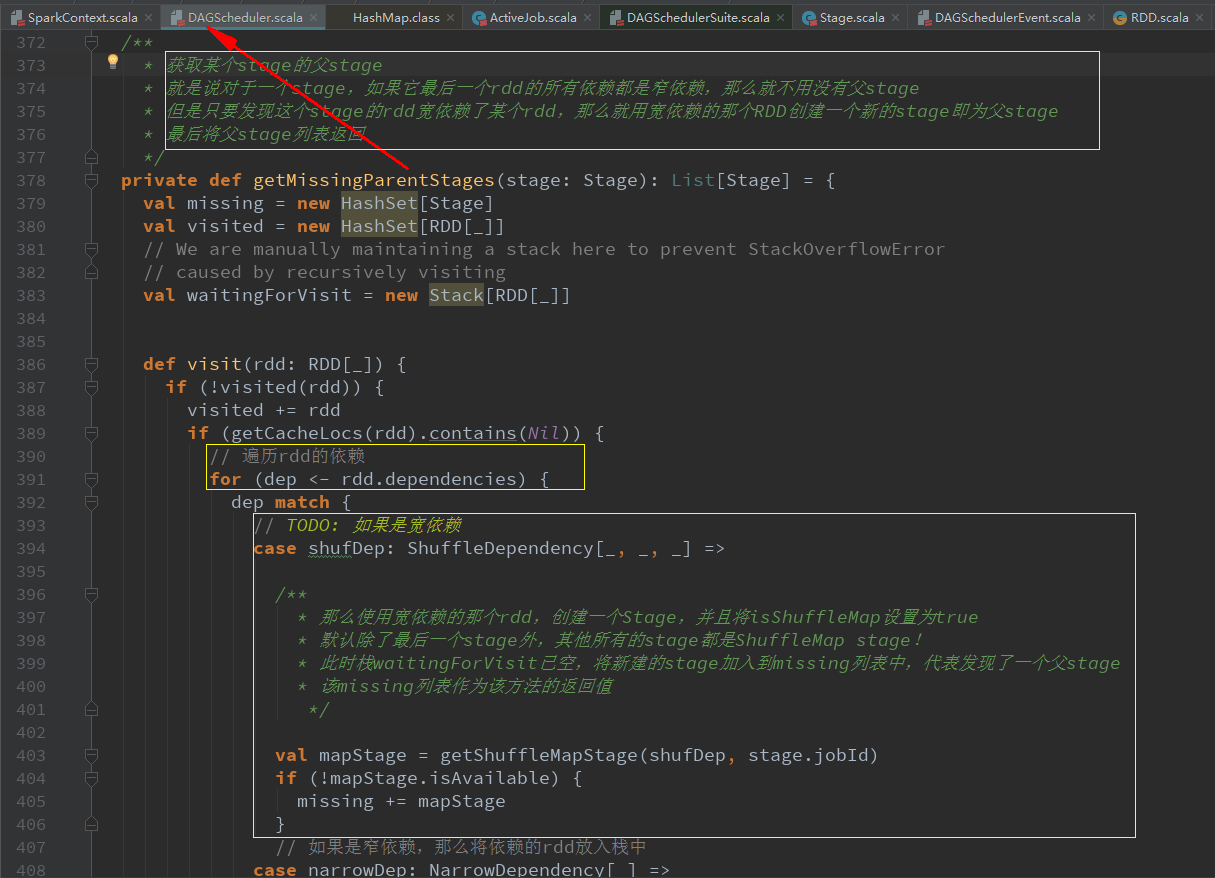Open the HashMap.class tab
Image resolution: width=1215 pixels, height=878 pixels.
click(x=396, y=18)
